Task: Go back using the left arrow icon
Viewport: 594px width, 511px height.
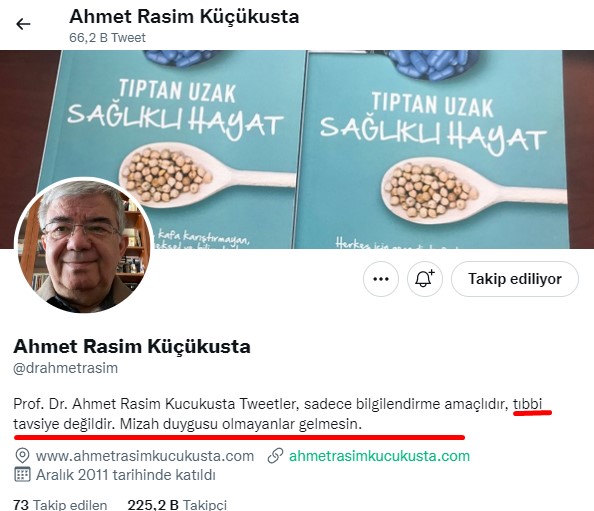Action: click(23, 24)
